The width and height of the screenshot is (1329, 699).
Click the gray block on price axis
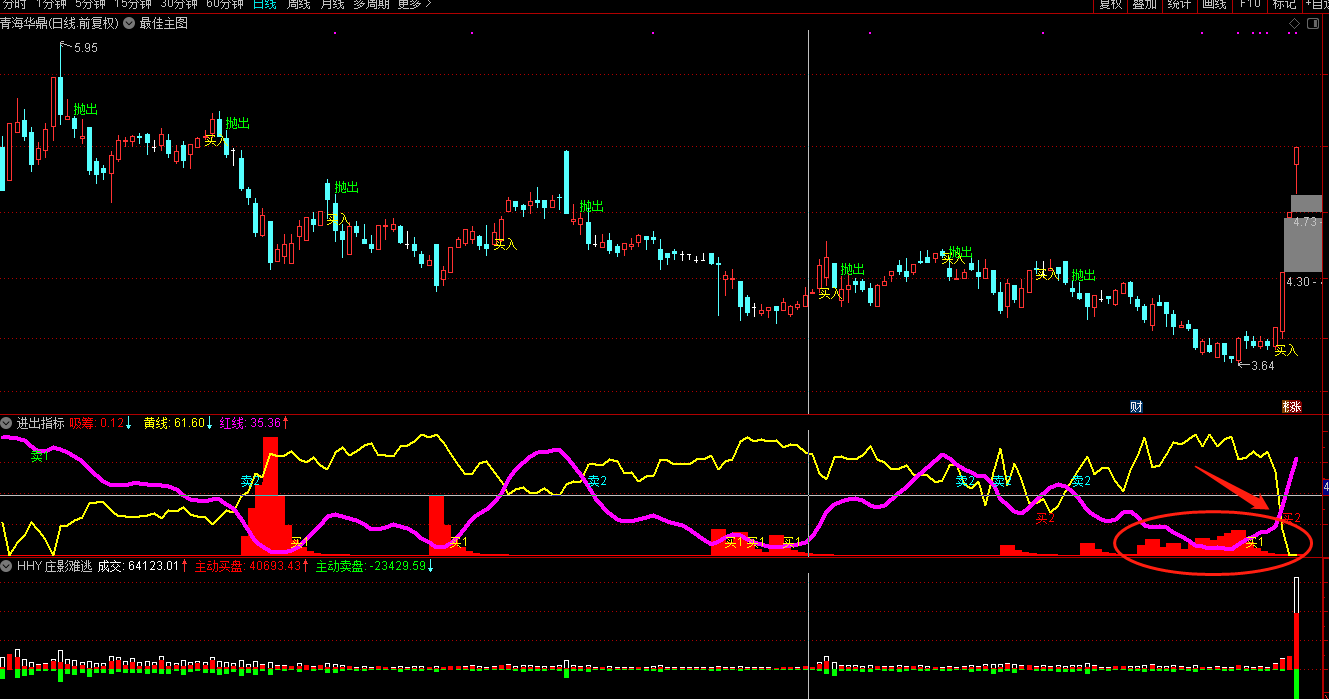click(x=1302, y=244)
